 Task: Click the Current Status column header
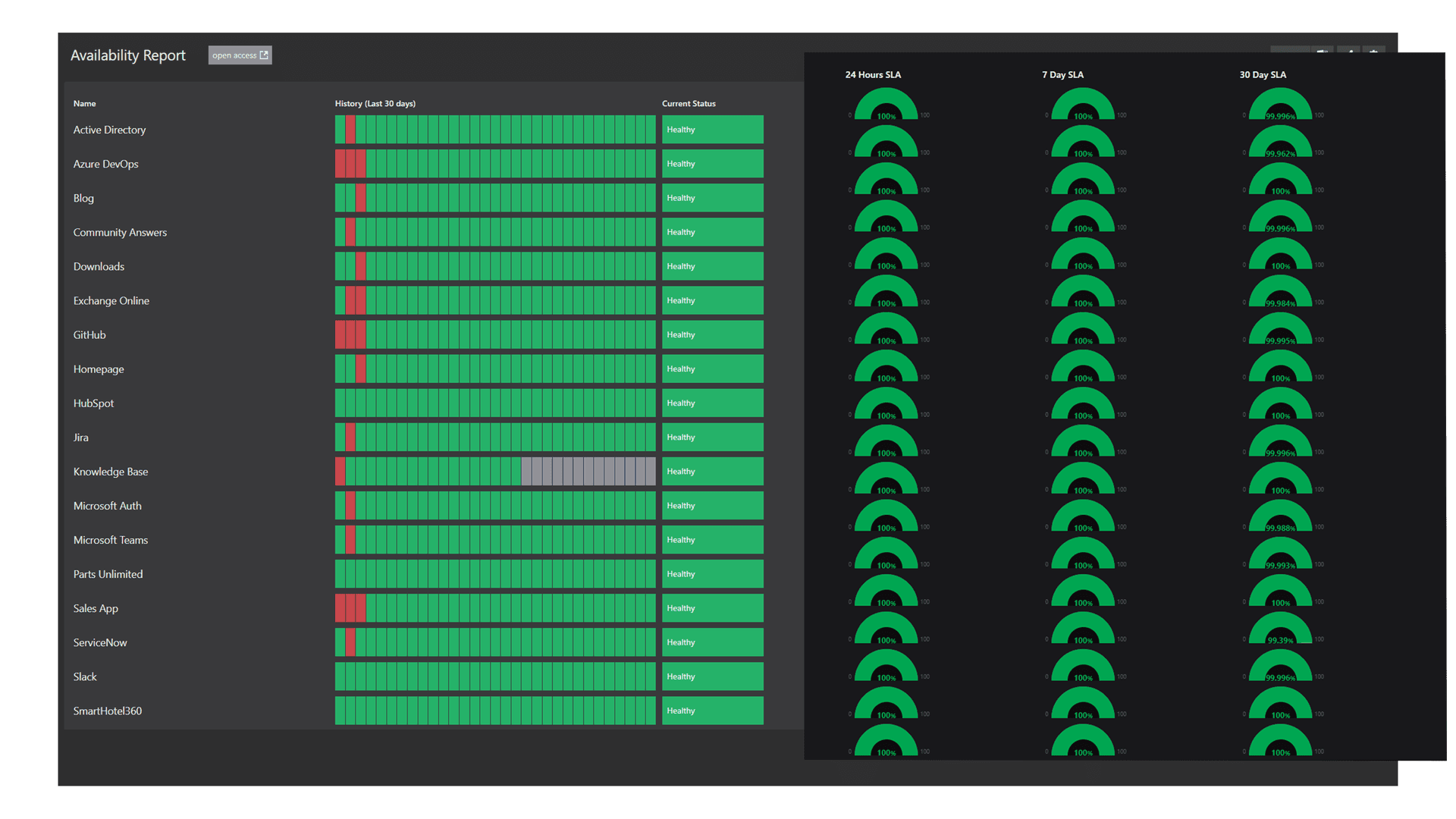click(689, 103)
